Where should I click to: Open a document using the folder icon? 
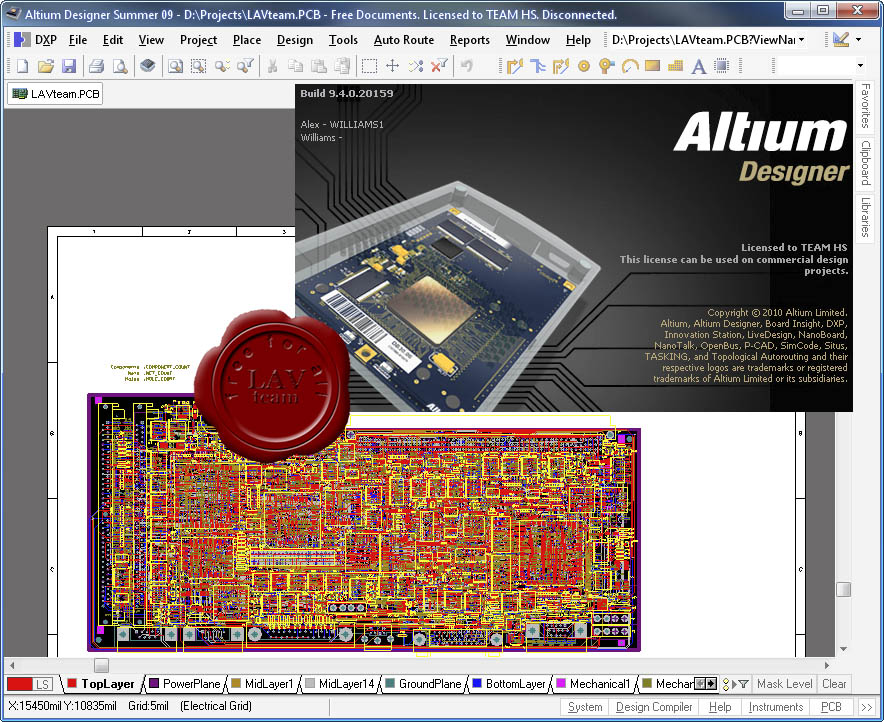click(45, 67)
